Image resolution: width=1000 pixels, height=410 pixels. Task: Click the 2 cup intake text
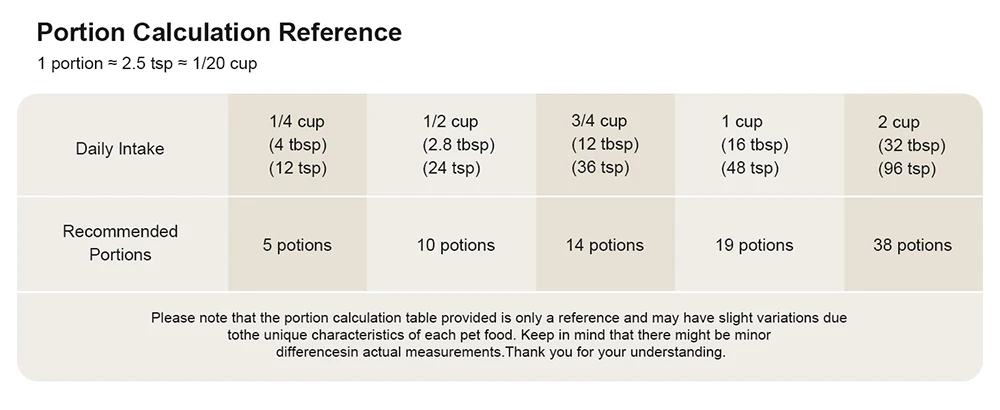tap(898, 122)
